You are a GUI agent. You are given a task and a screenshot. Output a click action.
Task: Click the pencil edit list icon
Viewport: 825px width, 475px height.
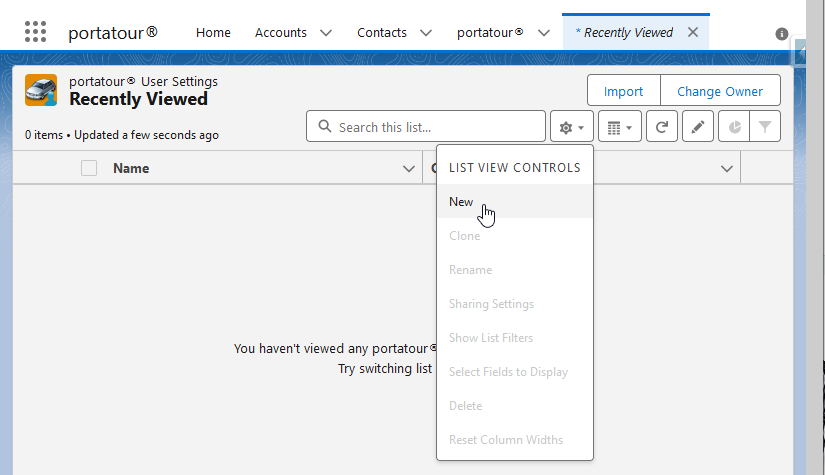pyautogui.click(x=698, y=127)
